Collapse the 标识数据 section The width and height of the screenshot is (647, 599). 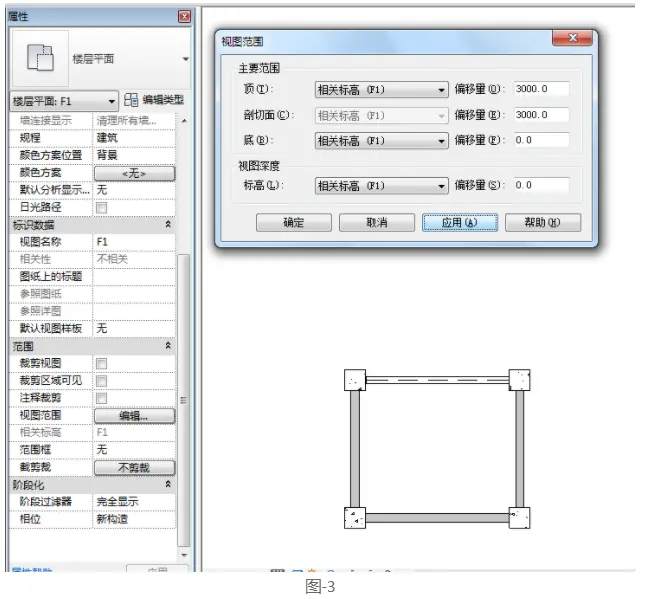[x=168, y=224]
